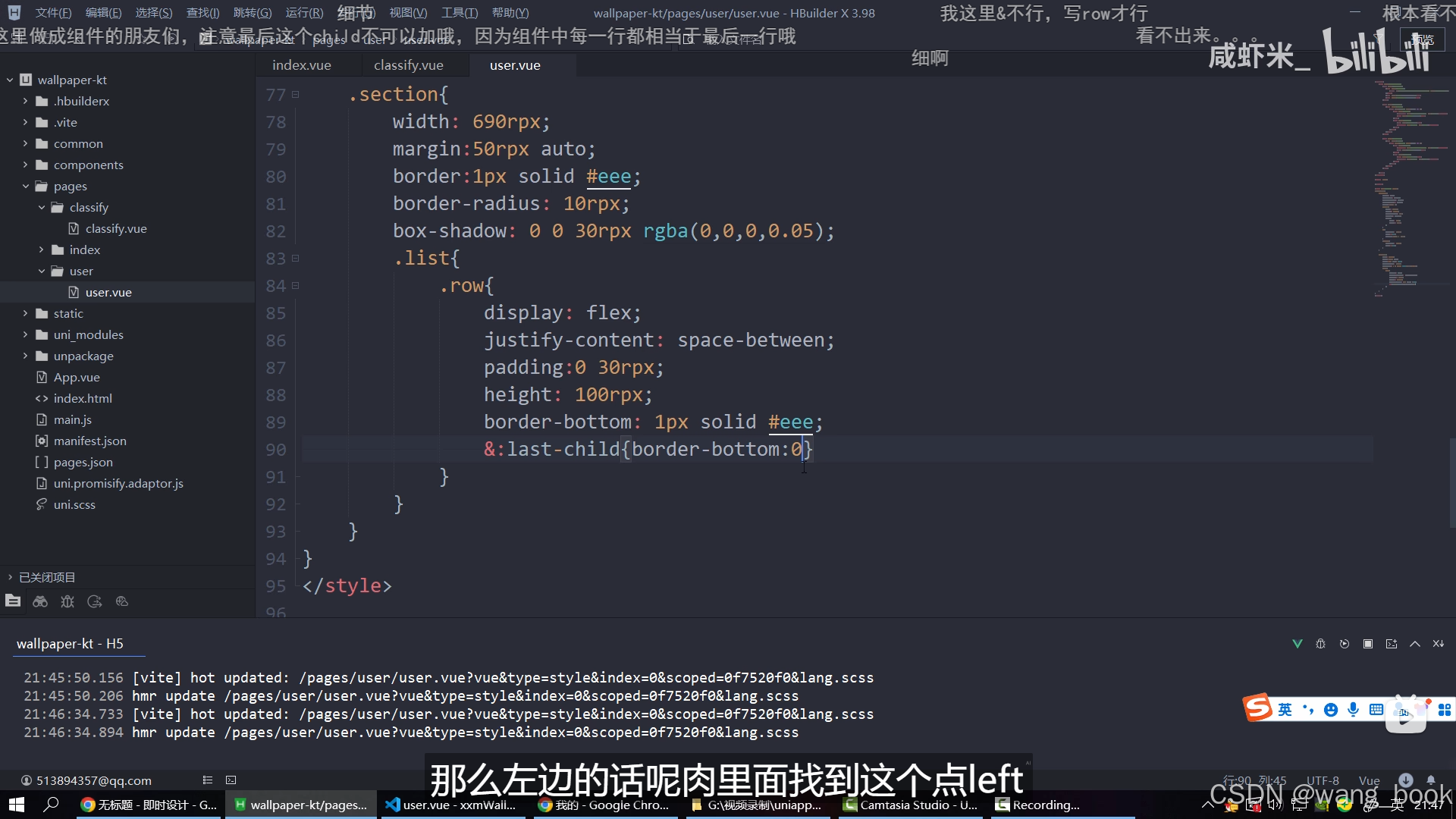Open Camtasia Studio from taskbar

click(910, 805)
